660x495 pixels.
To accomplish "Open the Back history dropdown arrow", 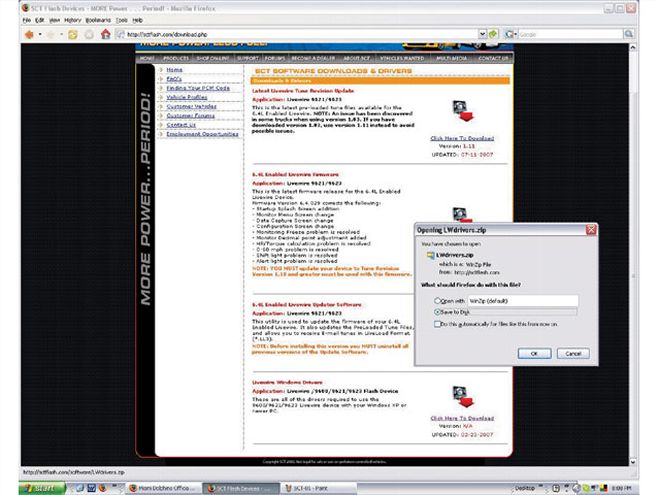I will (40, 35).
